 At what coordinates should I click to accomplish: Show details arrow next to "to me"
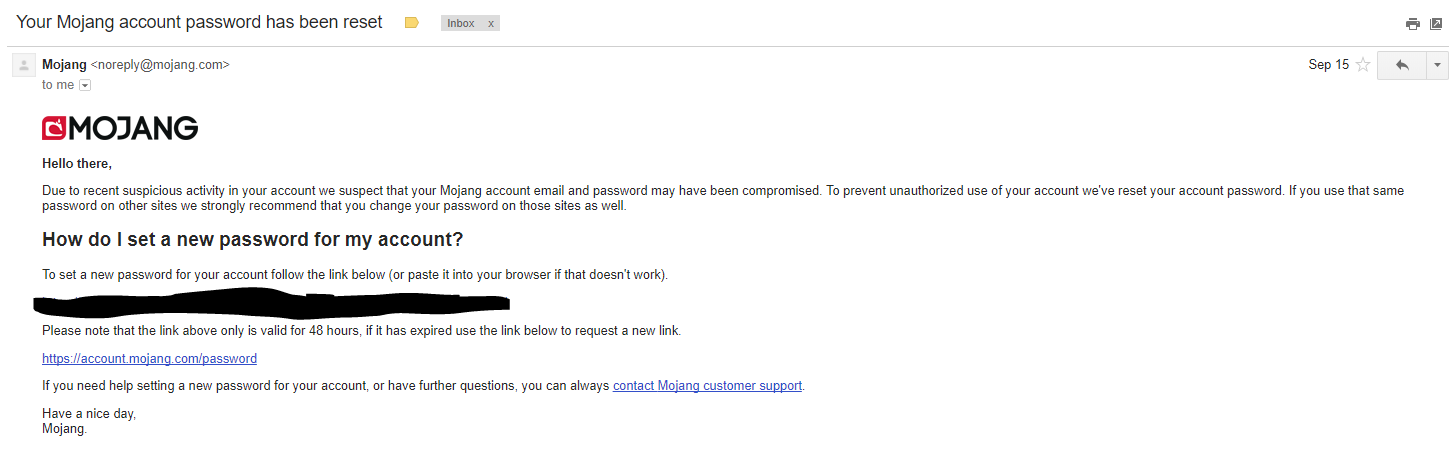point(85,86)
